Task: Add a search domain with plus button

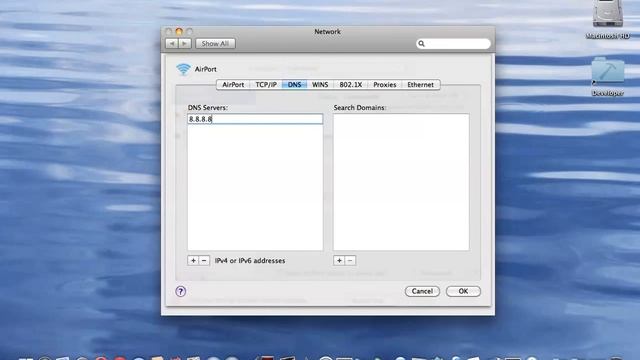Action: tap(339, 260)
